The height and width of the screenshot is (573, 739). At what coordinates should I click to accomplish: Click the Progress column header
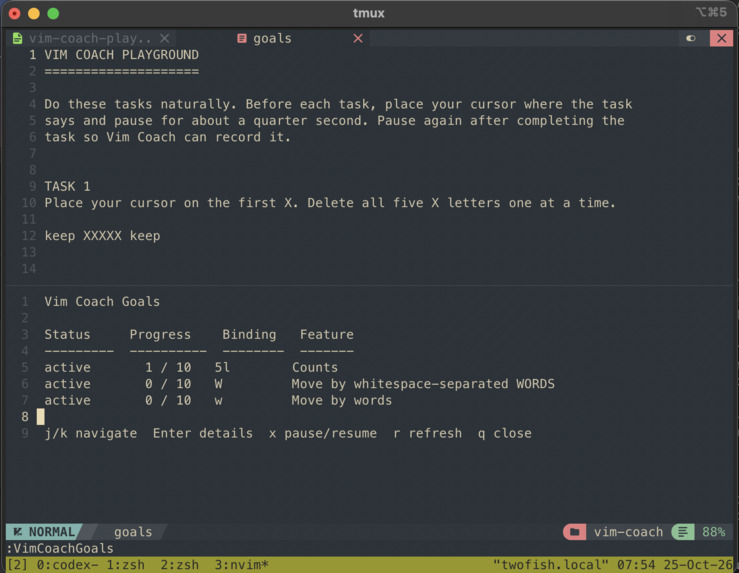point(160,335)
